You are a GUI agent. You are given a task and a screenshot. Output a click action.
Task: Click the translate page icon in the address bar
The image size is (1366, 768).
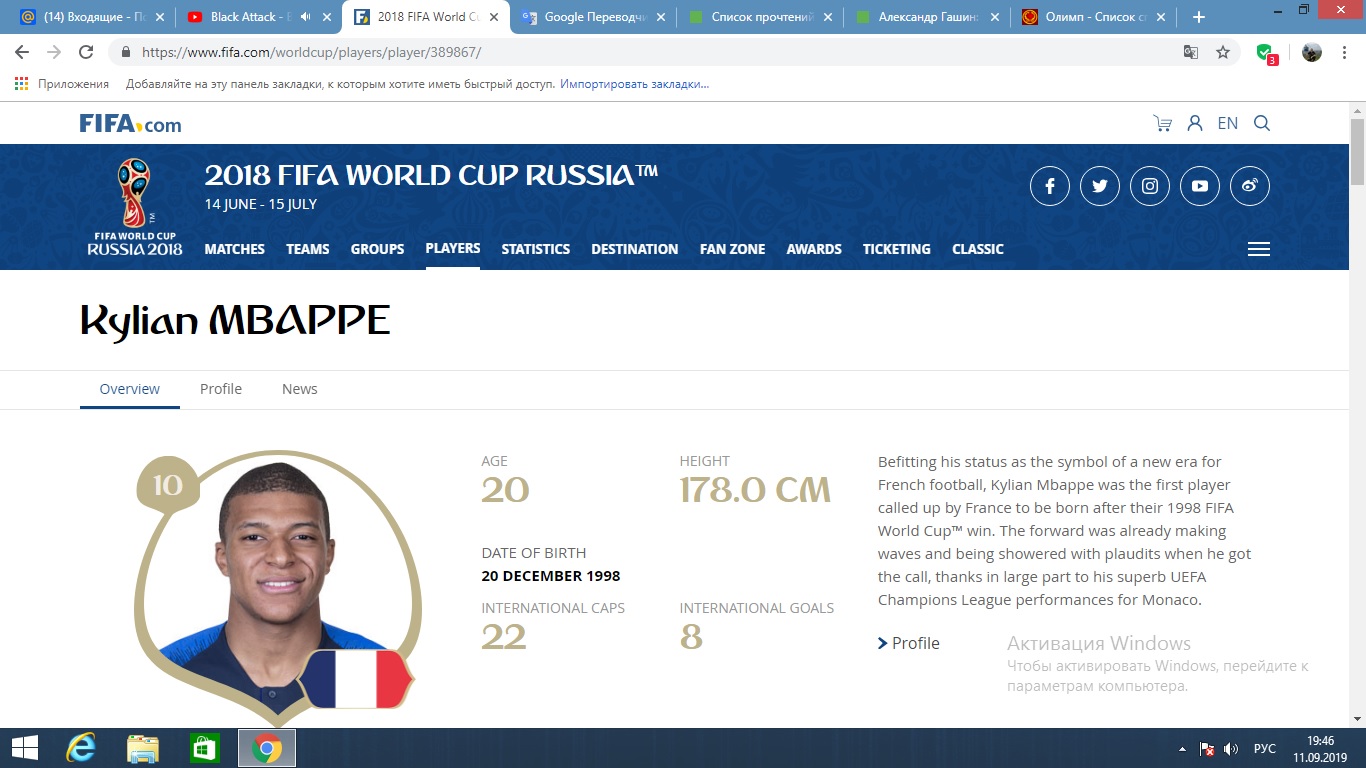[x=1191, y=52]
